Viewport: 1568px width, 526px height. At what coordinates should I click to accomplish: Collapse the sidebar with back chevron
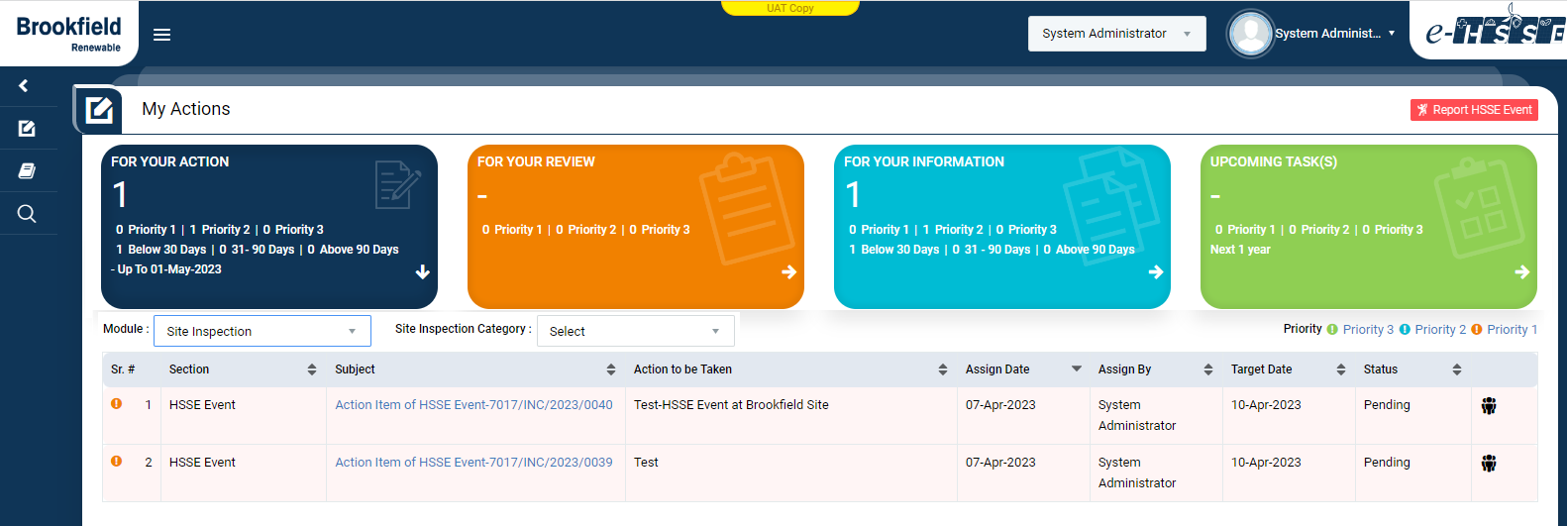tap(24, 86)
